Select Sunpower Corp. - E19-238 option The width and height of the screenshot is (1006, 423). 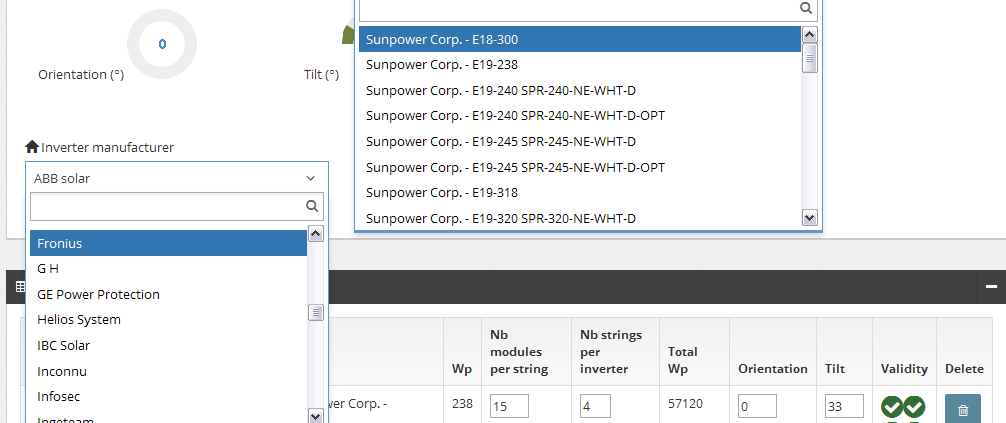579,64
